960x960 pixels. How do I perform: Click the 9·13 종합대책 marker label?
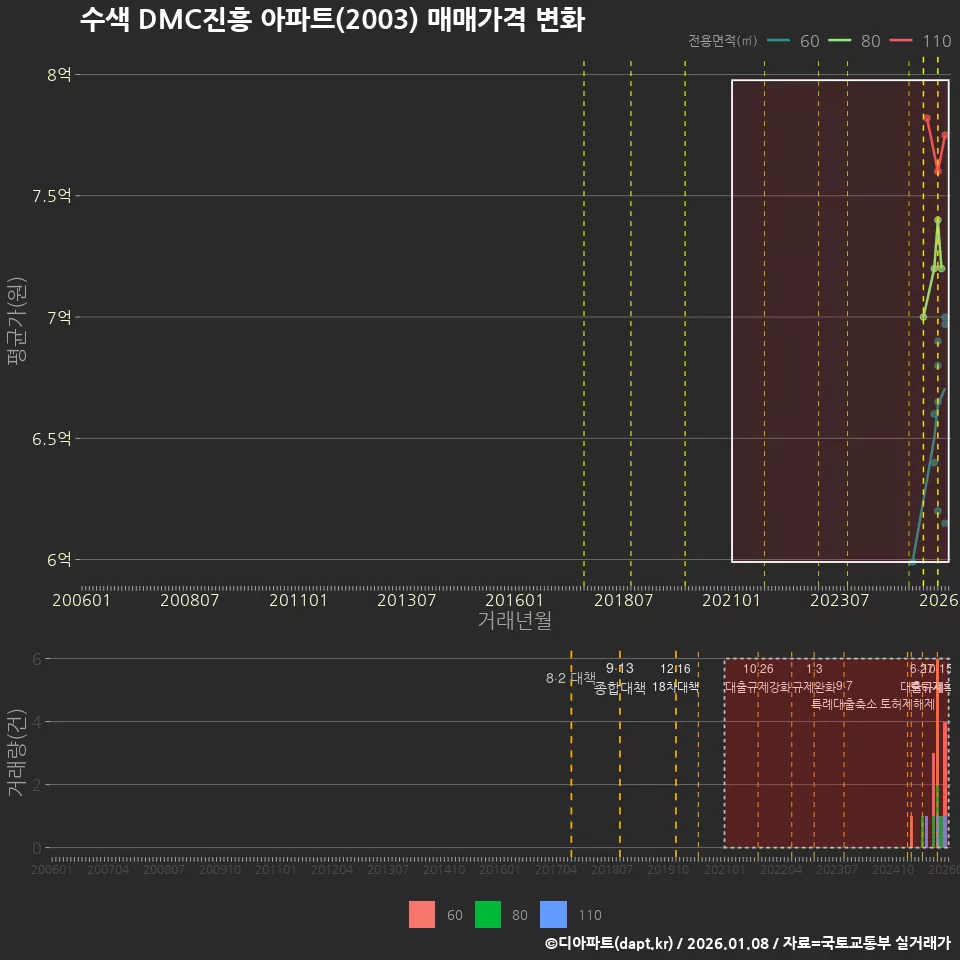coord(620,678)
